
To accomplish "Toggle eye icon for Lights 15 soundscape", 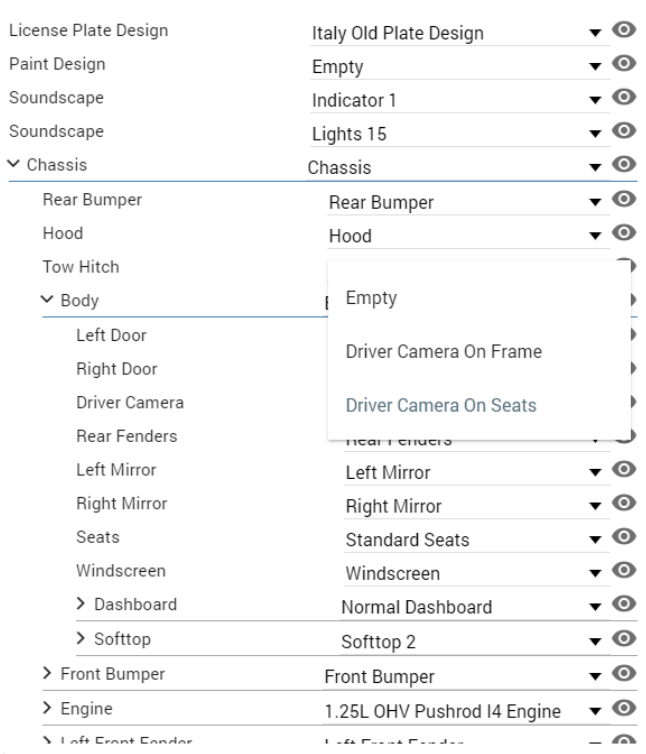I will pos(624,131).
